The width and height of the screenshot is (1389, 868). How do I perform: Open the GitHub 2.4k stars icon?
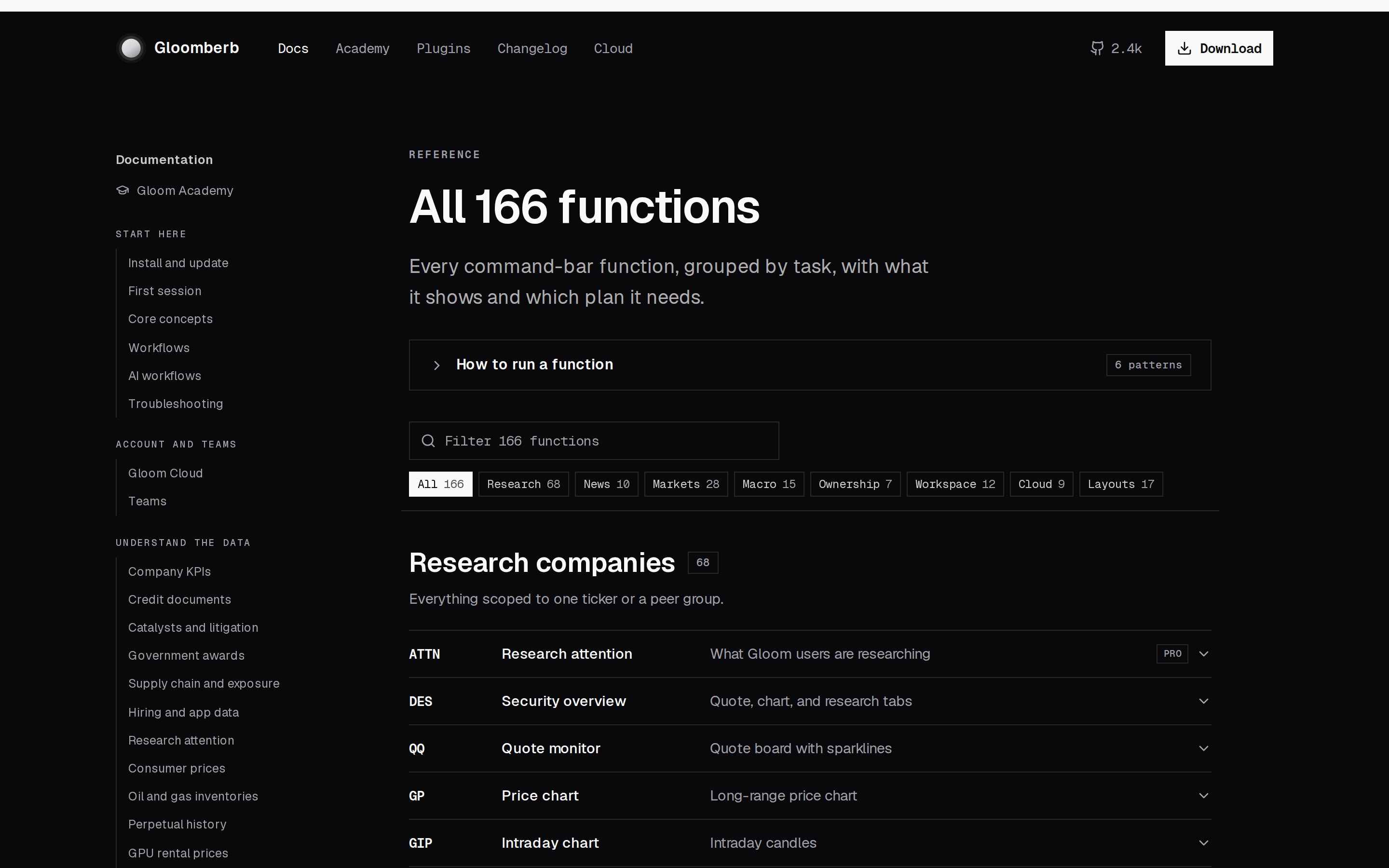(1097, 48)
